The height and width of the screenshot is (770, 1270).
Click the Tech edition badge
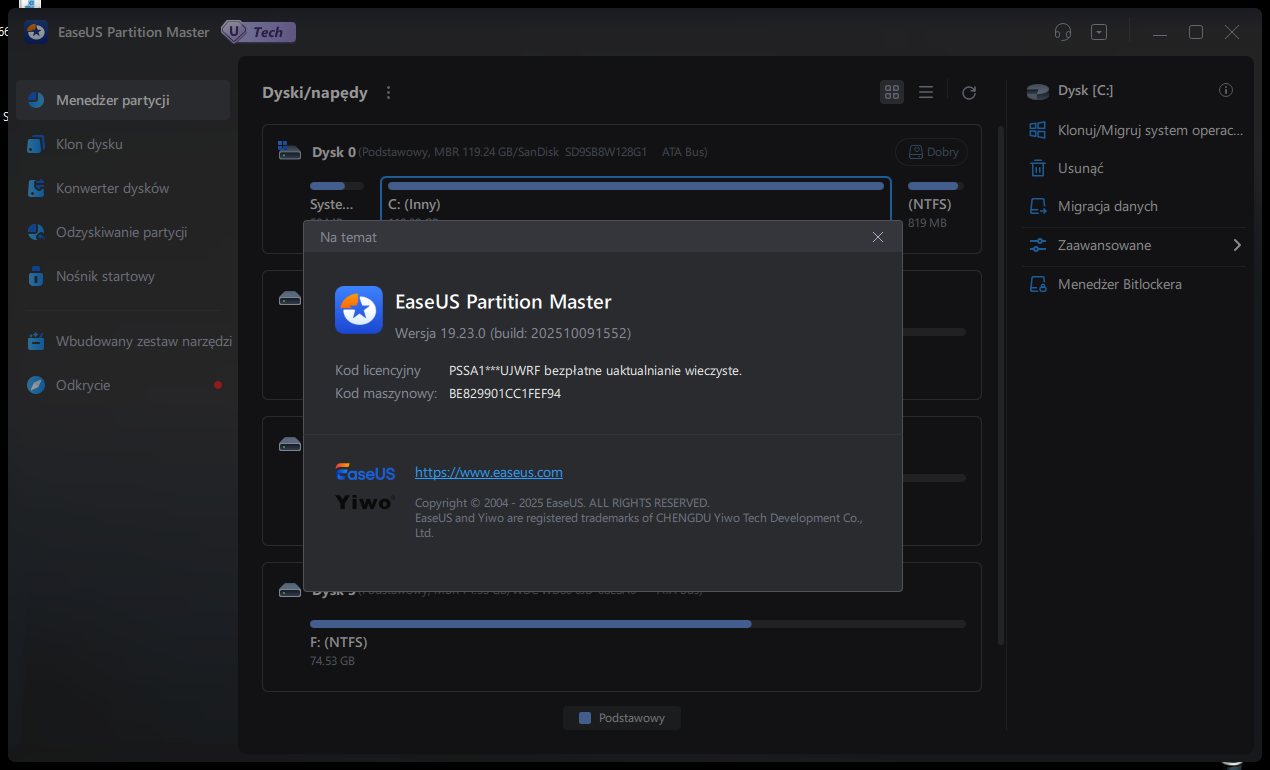point(258,32)
